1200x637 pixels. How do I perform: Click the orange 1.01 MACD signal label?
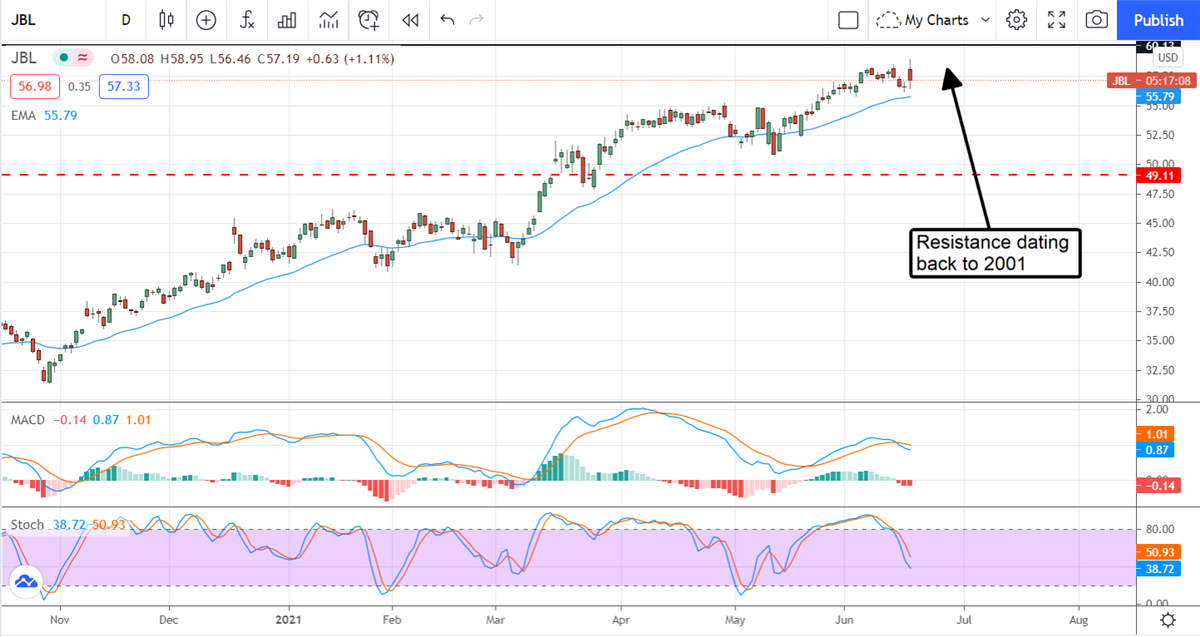click(1157, 436)
